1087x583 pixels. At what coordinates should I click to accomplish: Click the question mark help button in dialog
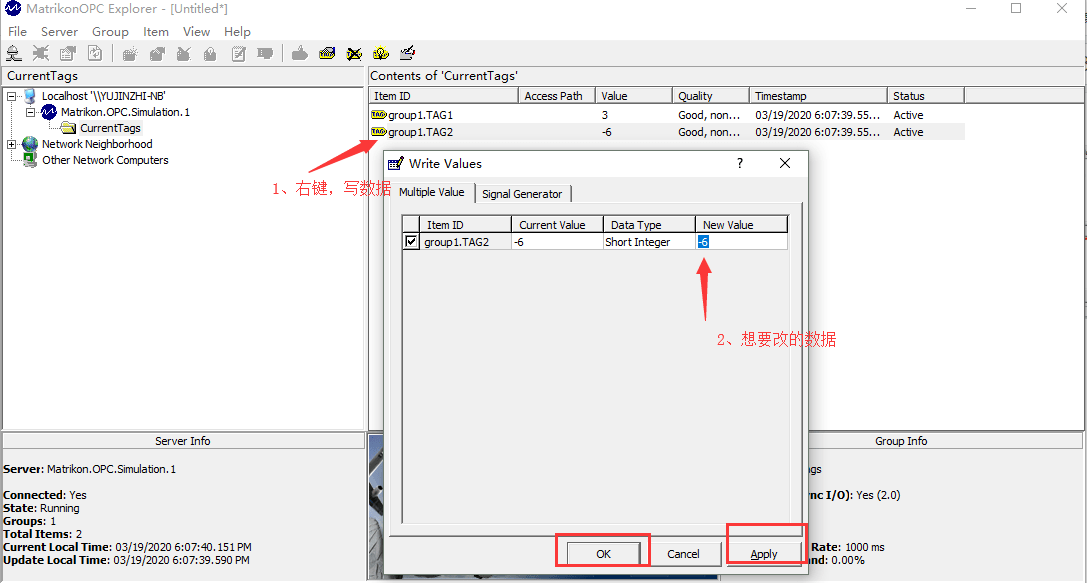pyautogui.click(x=740, y=164)
